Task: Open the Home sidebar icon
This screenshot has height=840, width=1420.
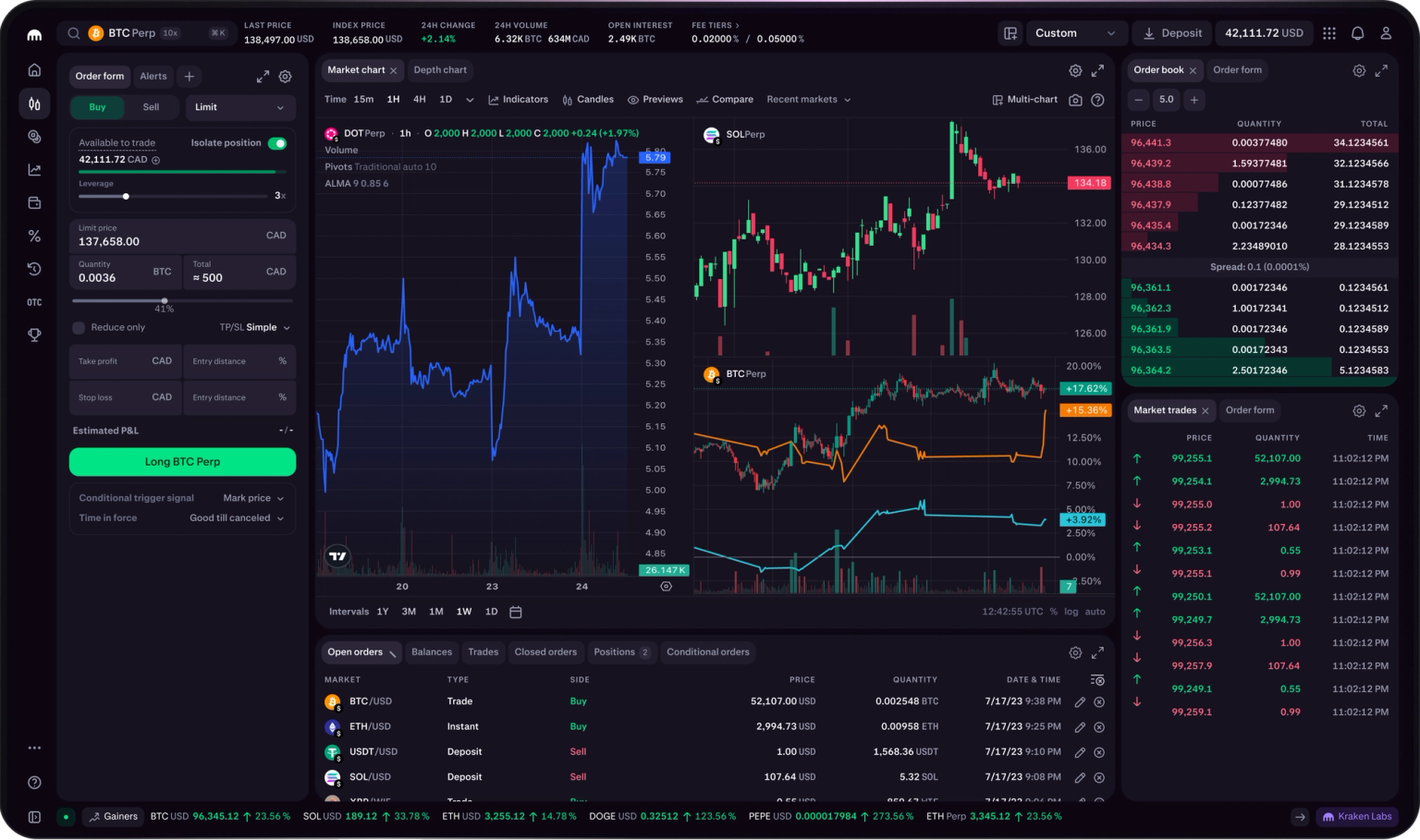Action: pyautogui.click(x=34, y=70)
